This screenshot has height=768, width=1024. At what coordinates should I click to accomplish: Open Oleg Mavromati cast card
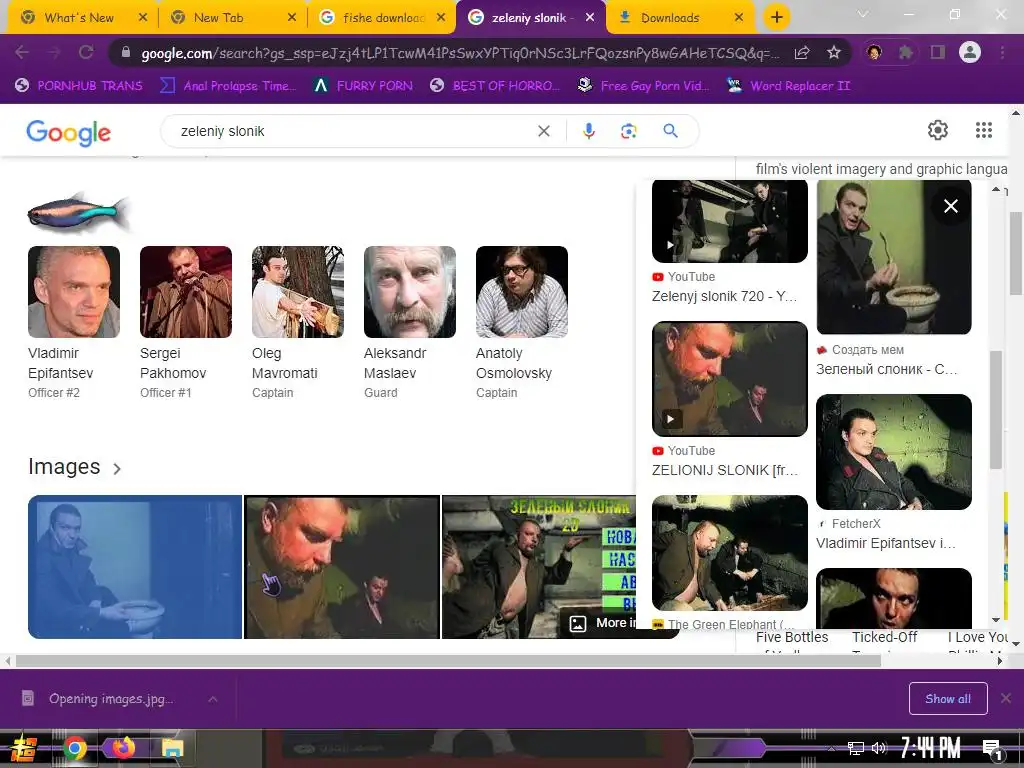[x=298, y=323]
